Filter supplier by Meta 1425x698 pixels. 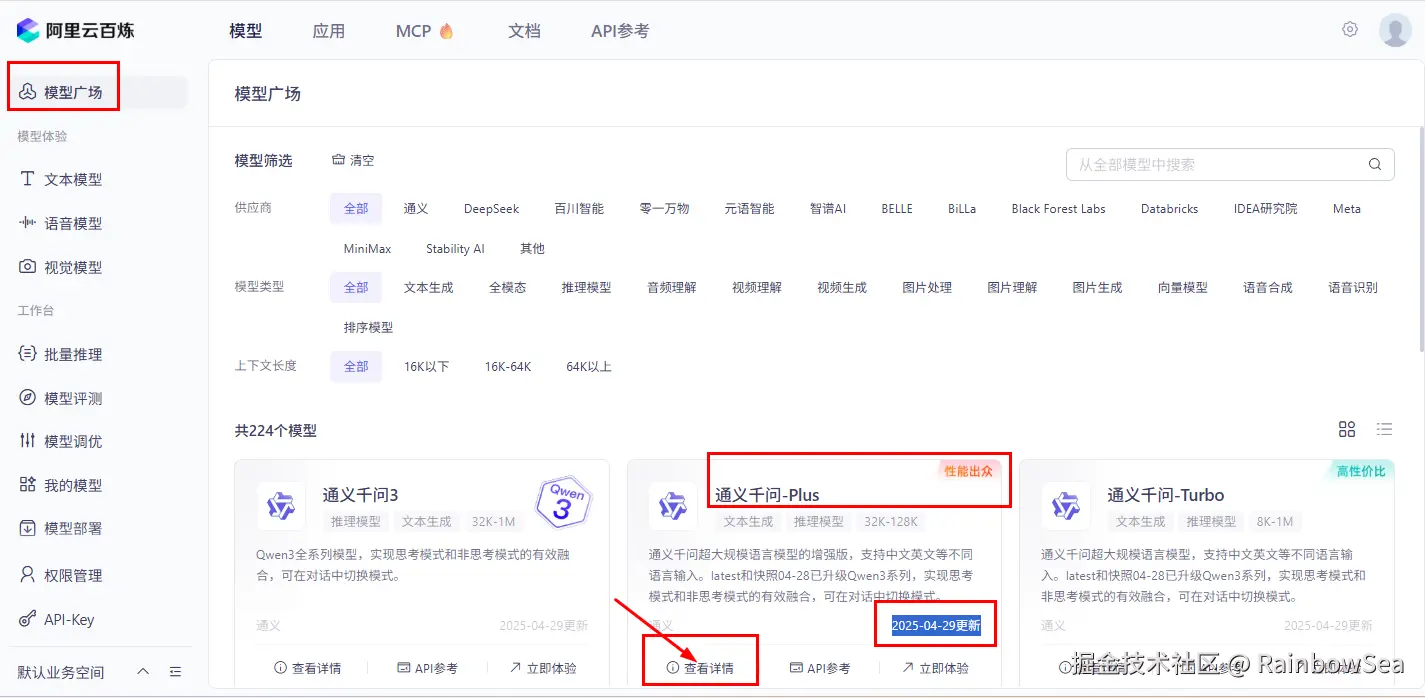[x=1346, y=208]
